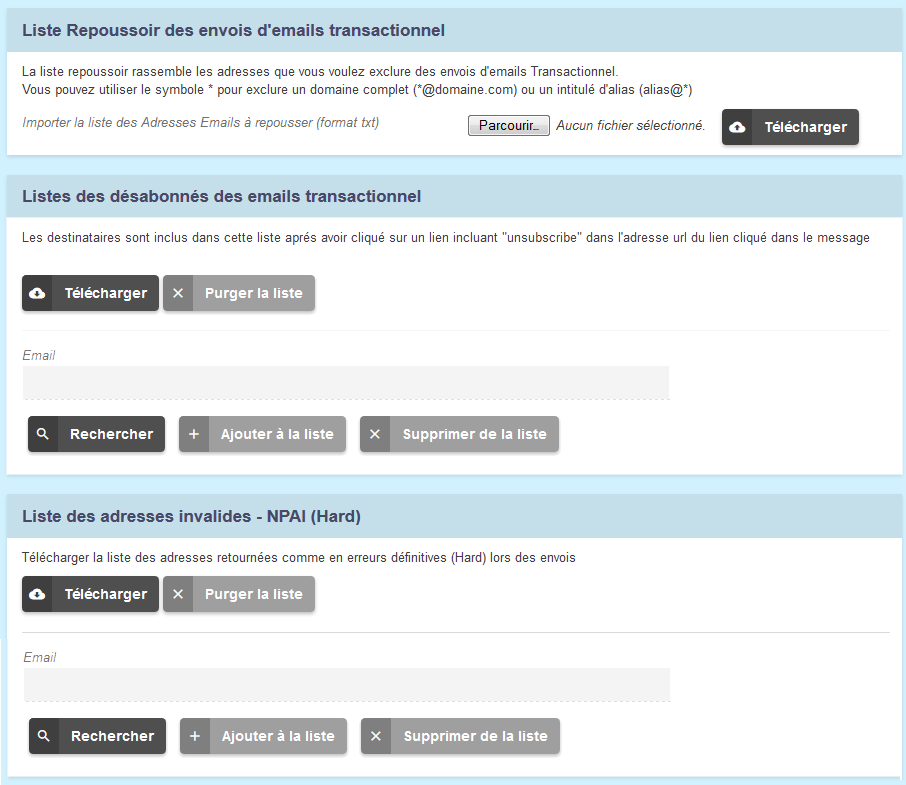Click the cloud download icon to download the repoussoir list
This screenshot has height=785, width=906.
click(x=738, y=127)
